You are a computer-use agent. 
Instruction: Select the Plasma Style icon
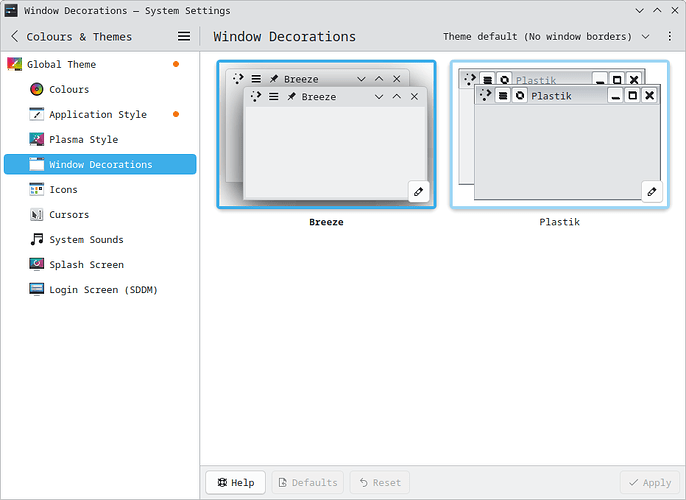(x=37, y=139)
